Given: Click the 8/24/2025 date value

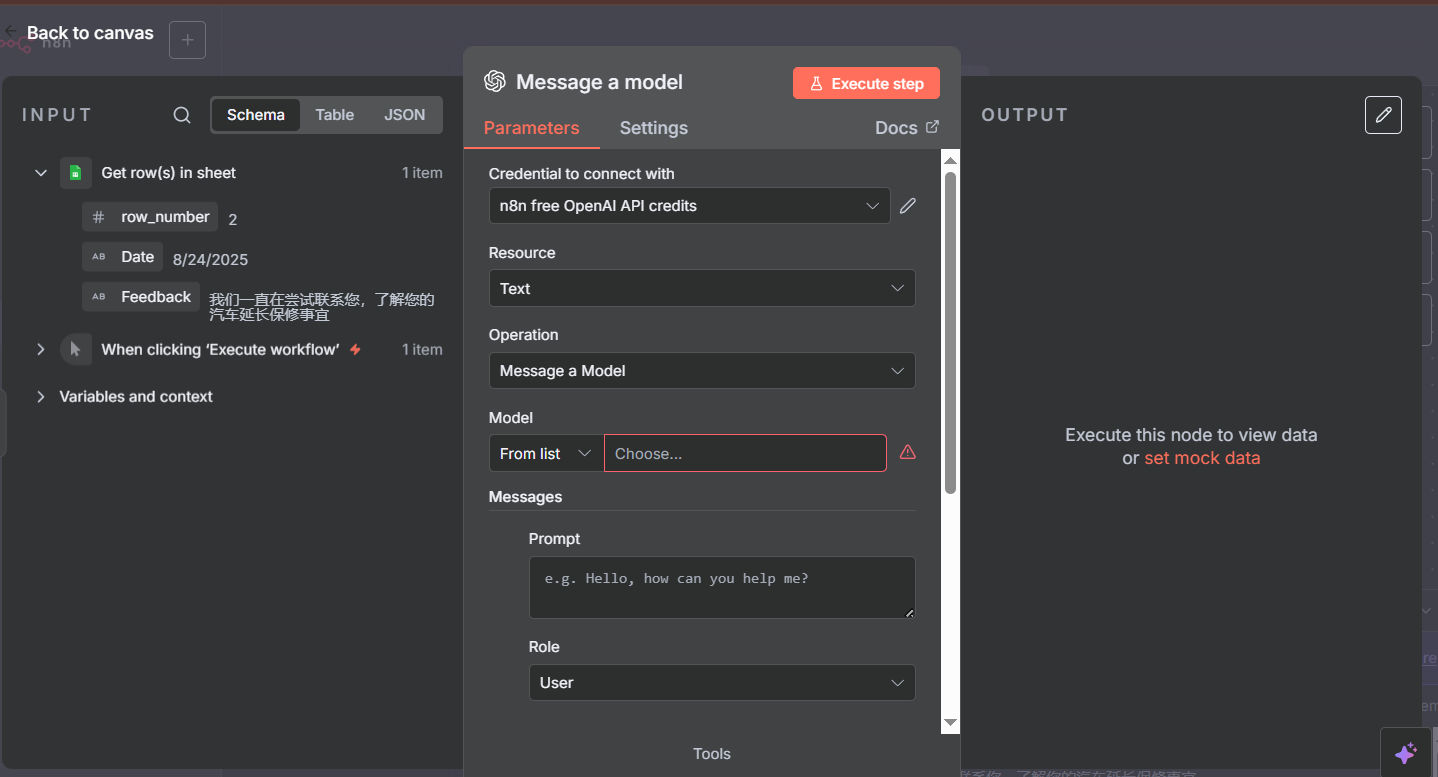Looking at the screenshot, I should click(210, 259).
